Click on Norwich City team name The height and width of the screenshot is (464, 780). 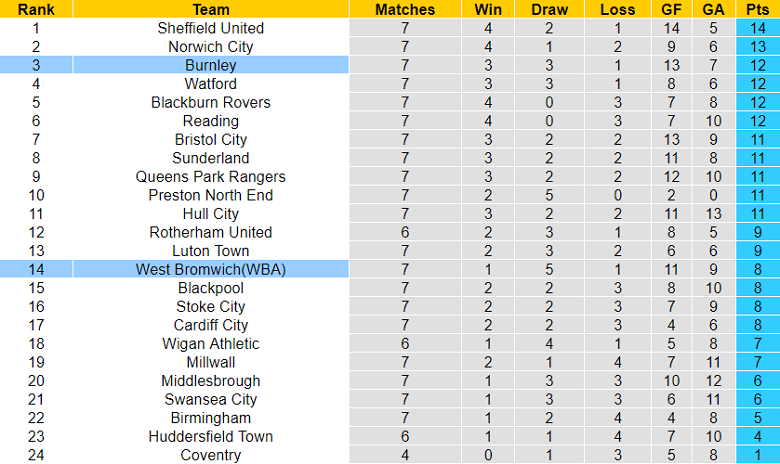point(211,46)
